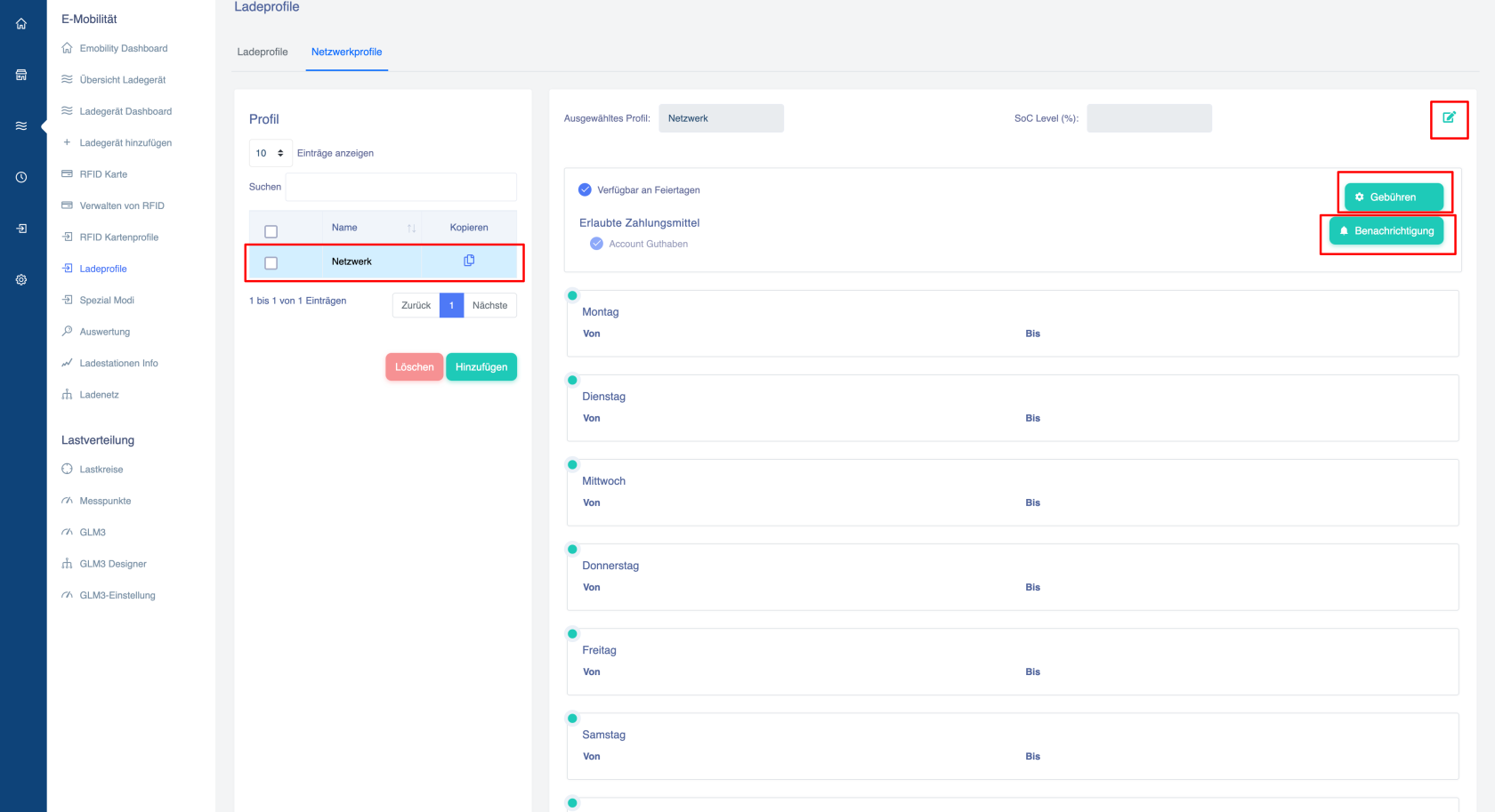Click the edit profile pencil icon
The width and height of the screenshot is (1495, 812).
1449,117
